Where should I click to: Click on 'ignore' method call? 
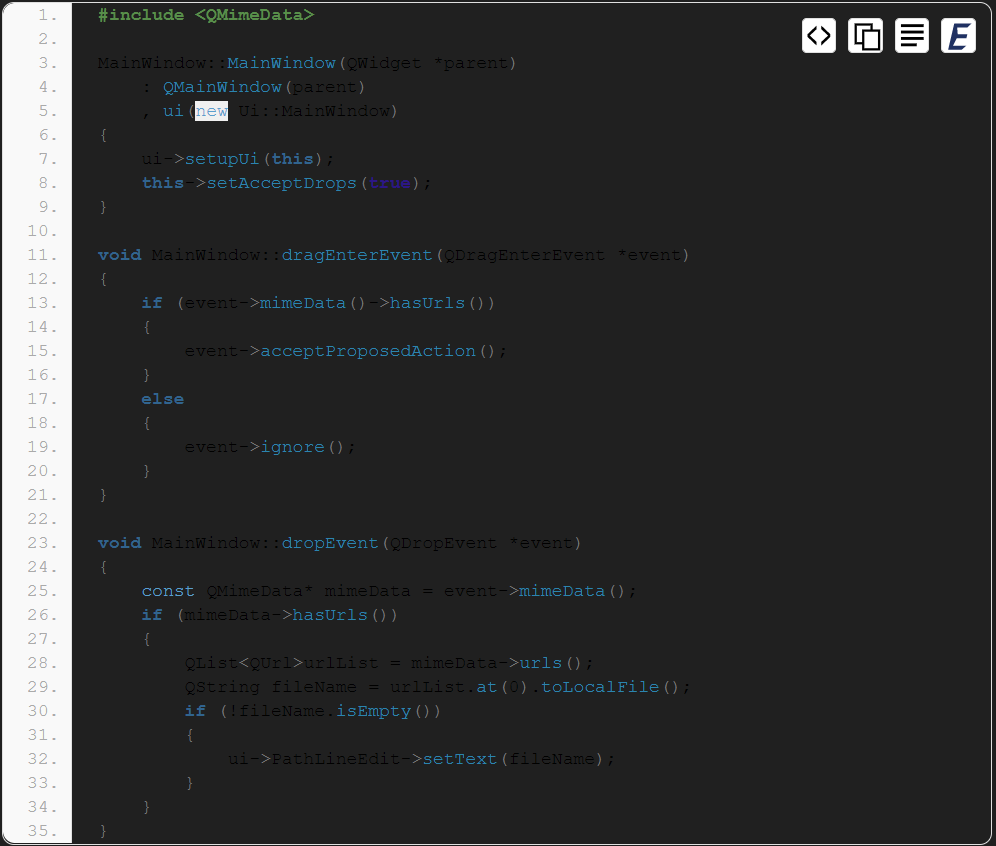292,447
